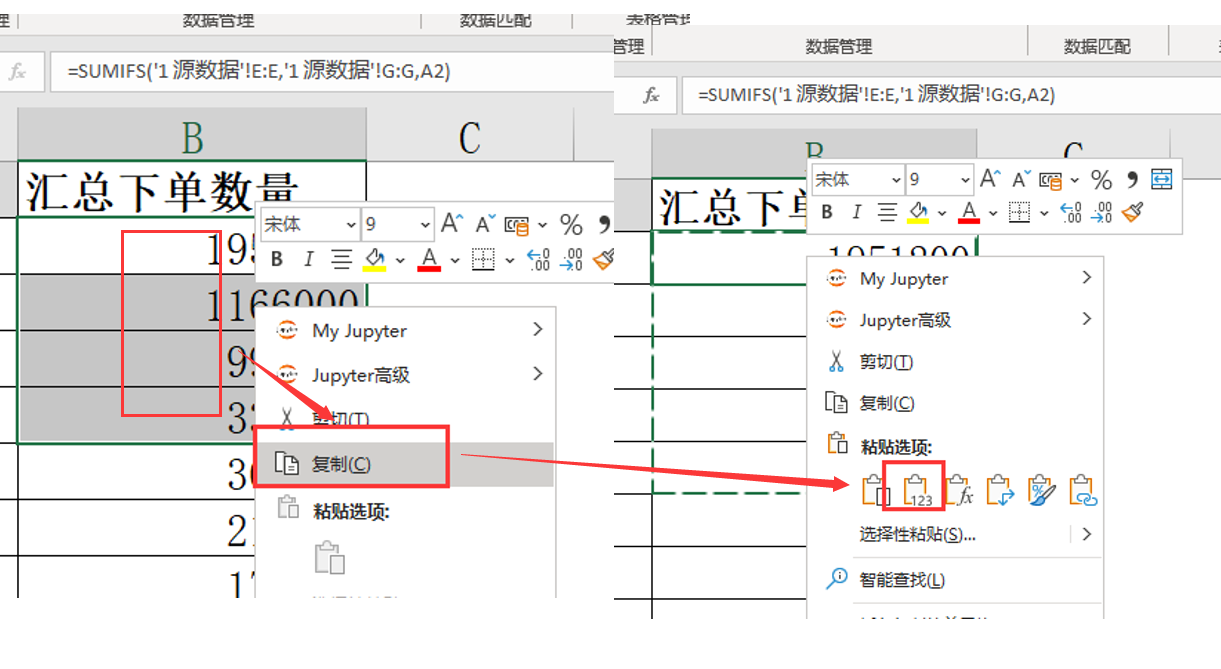Select column B header in left window

tap(192, 135)
